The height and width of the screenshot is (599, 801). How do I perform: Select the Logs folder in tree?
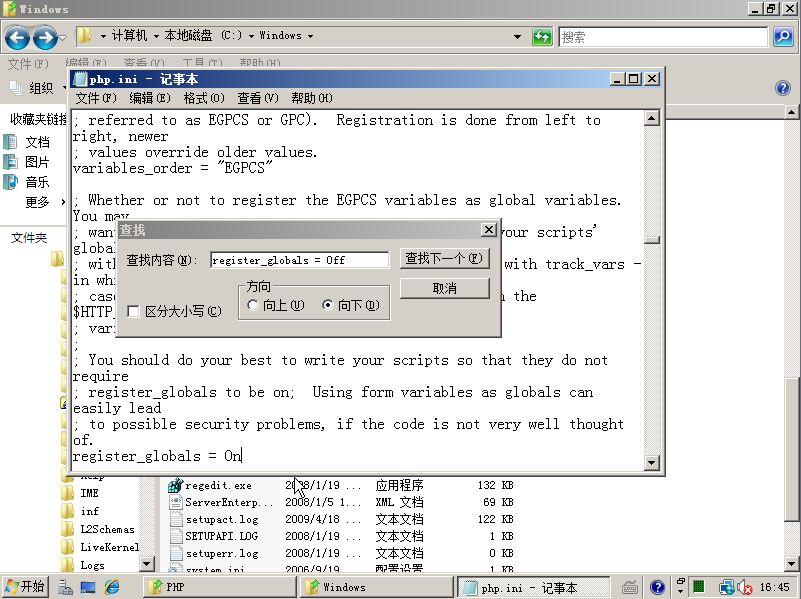[92, 565]
